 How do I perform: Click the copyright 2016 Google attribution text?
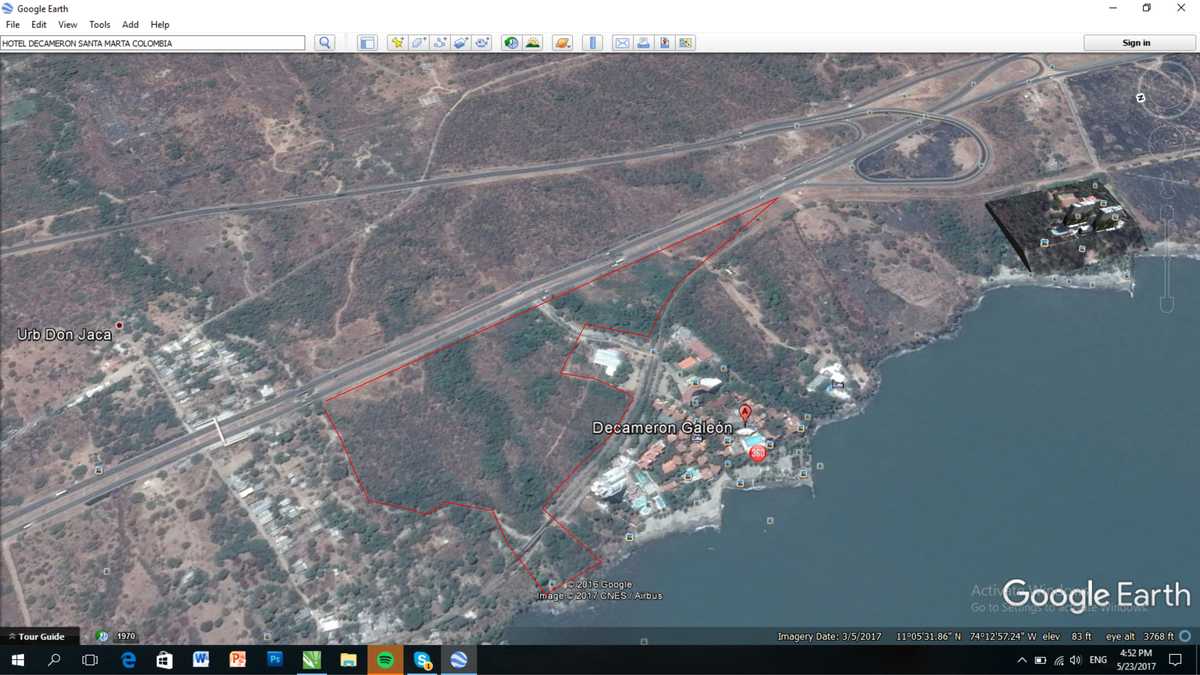click(x=600, y=585)
